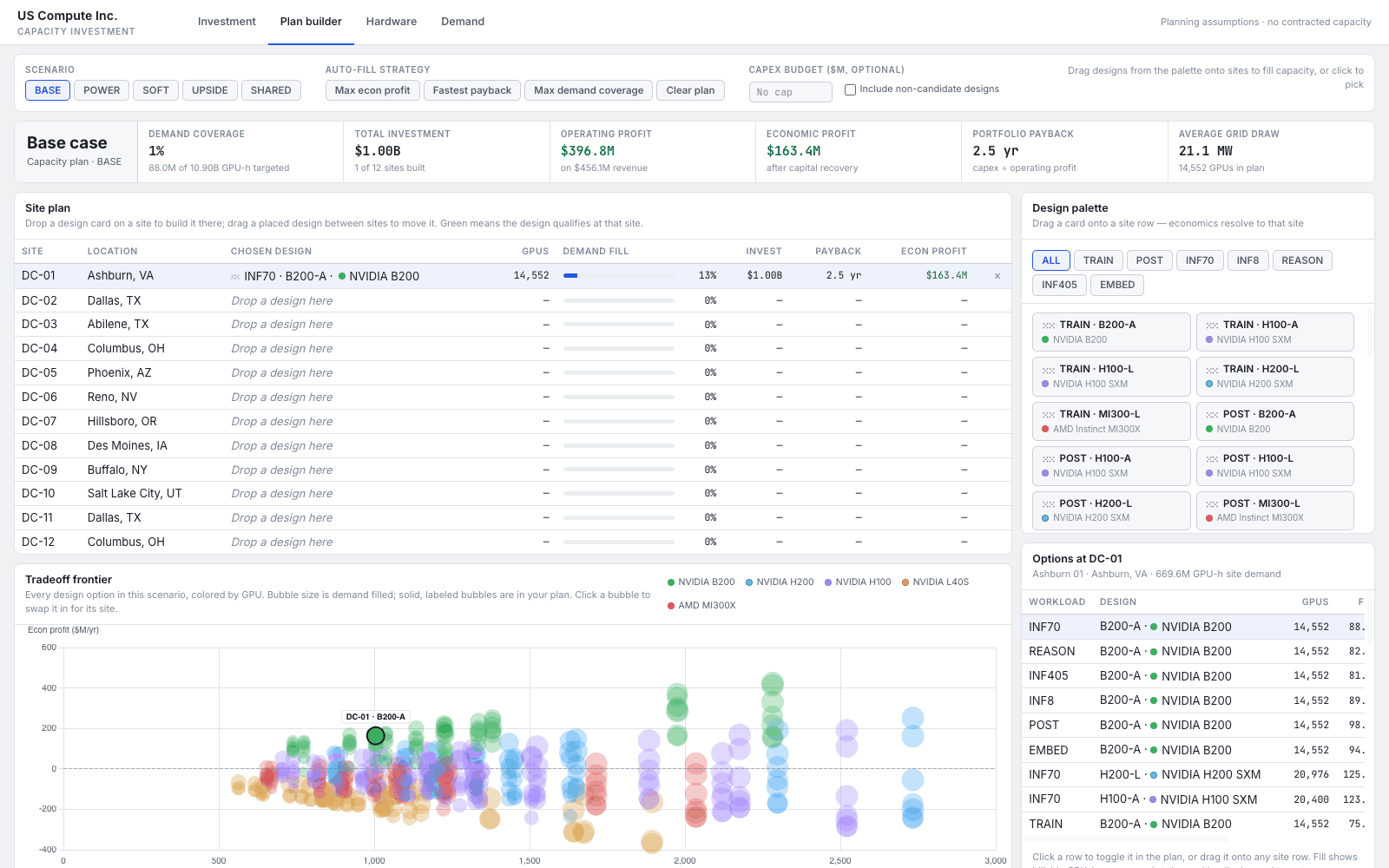Switch scenario to SHARED

271,90
